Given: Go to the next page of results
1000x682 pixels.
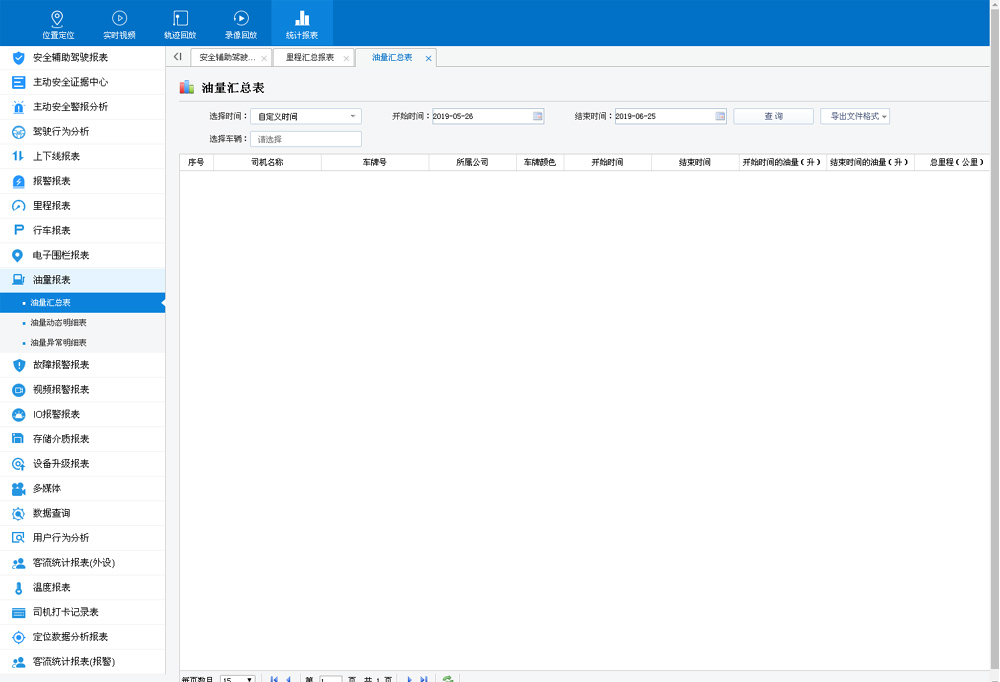Looking at the screenshot, I should click(x=409, y=678).
